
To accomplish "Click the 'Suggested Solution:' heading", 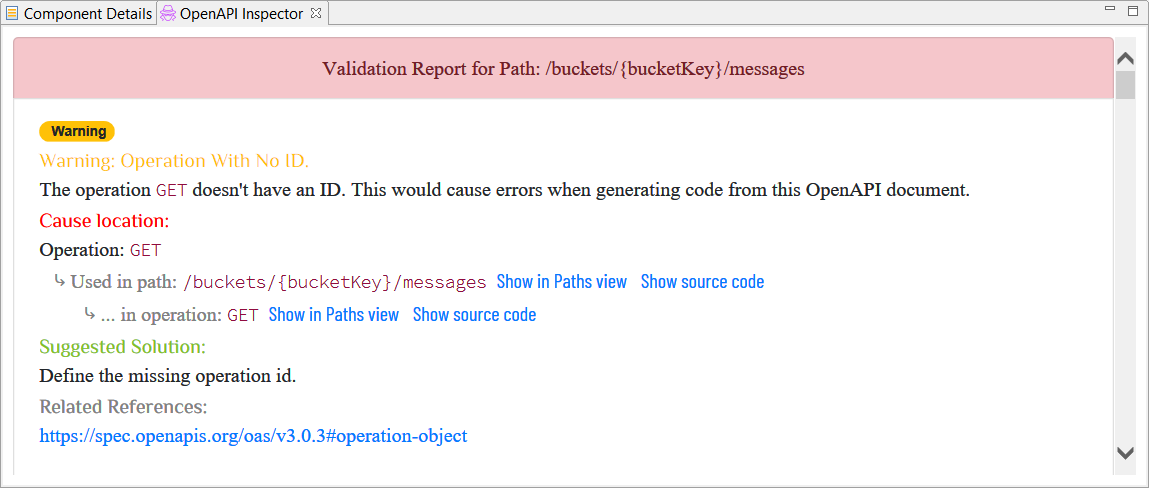I will tap(122, 347).
